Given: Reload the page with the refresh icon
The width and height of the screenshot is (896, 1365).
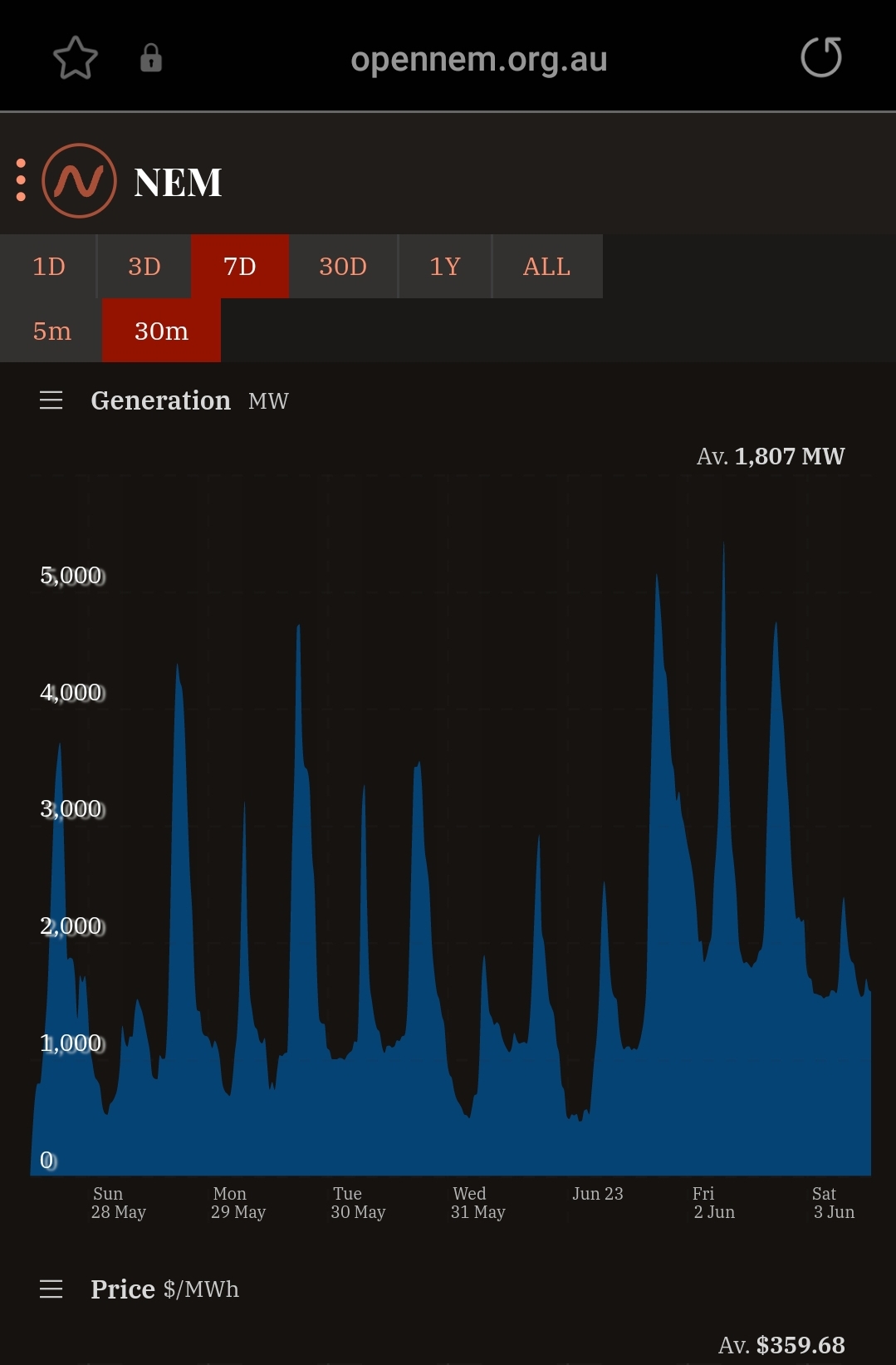Looking at the screenshot, I should point(821,57).
